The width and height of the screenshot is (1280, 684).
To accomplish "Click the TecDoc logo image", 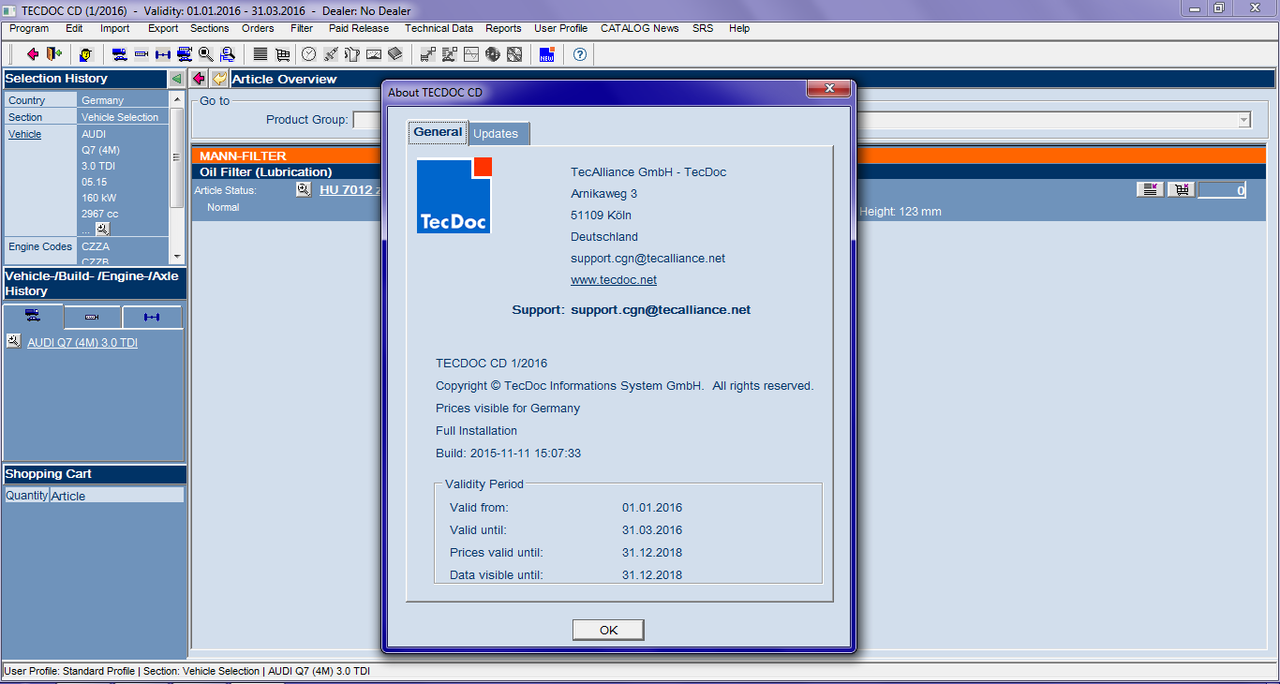I will 454,195.
